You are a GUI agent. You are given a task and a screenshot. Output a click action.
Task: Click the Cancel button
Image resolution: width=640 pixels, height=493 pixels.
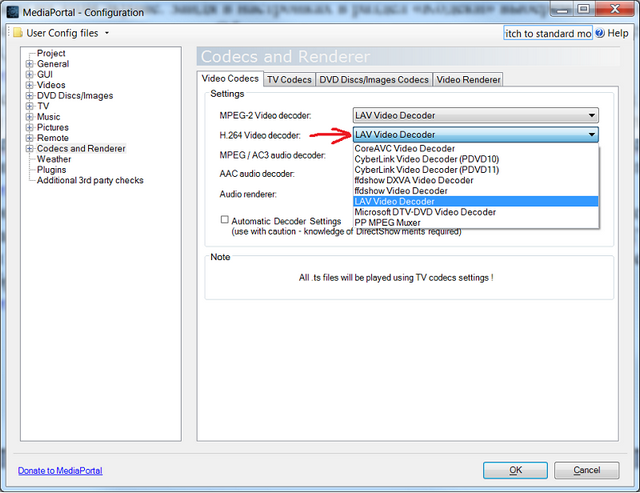click(x=587, y=470)
